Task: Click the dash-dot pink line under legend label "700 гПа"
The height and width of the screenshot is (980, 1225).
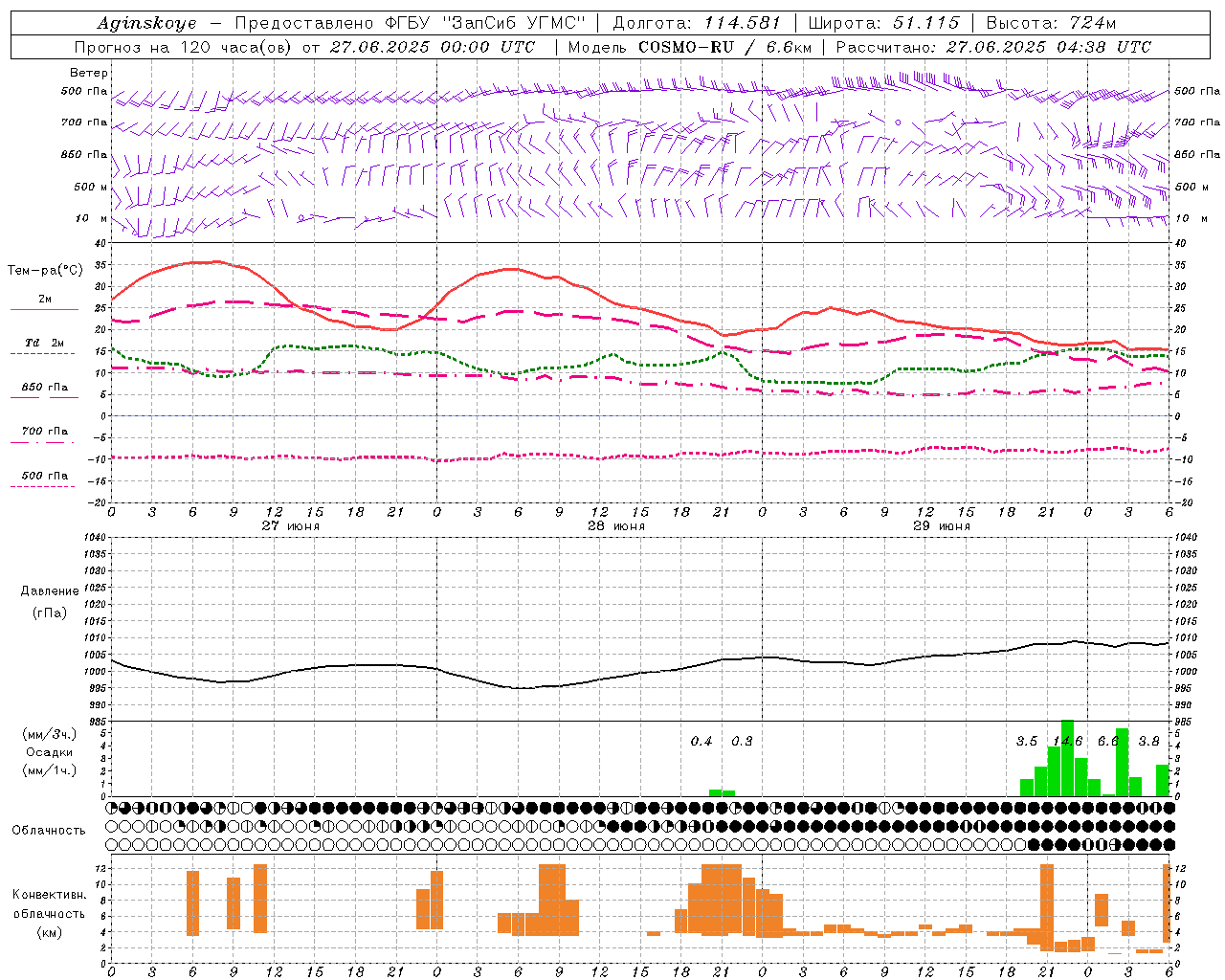Action: (x=42, y=442)
